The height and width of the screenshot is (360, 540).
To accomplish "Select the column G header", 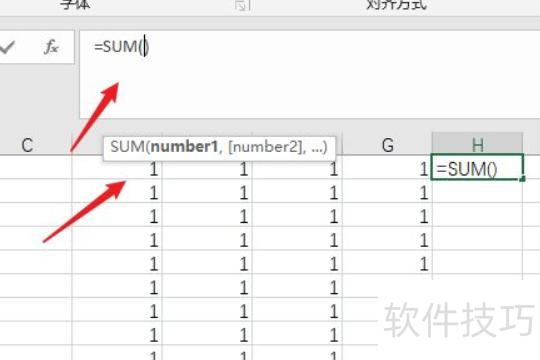I will click(x=388, y=145).
